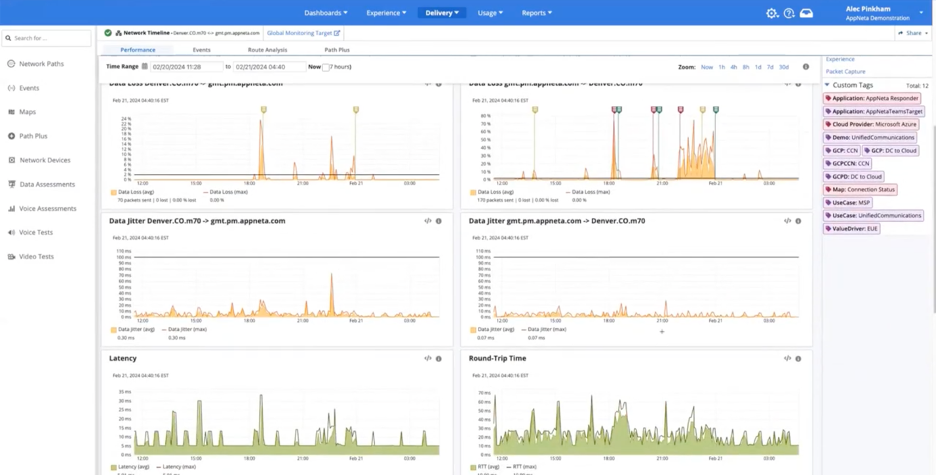Set zoom to 1d
The height and width of the screenshot is (476, 936).
click(758, 67)
